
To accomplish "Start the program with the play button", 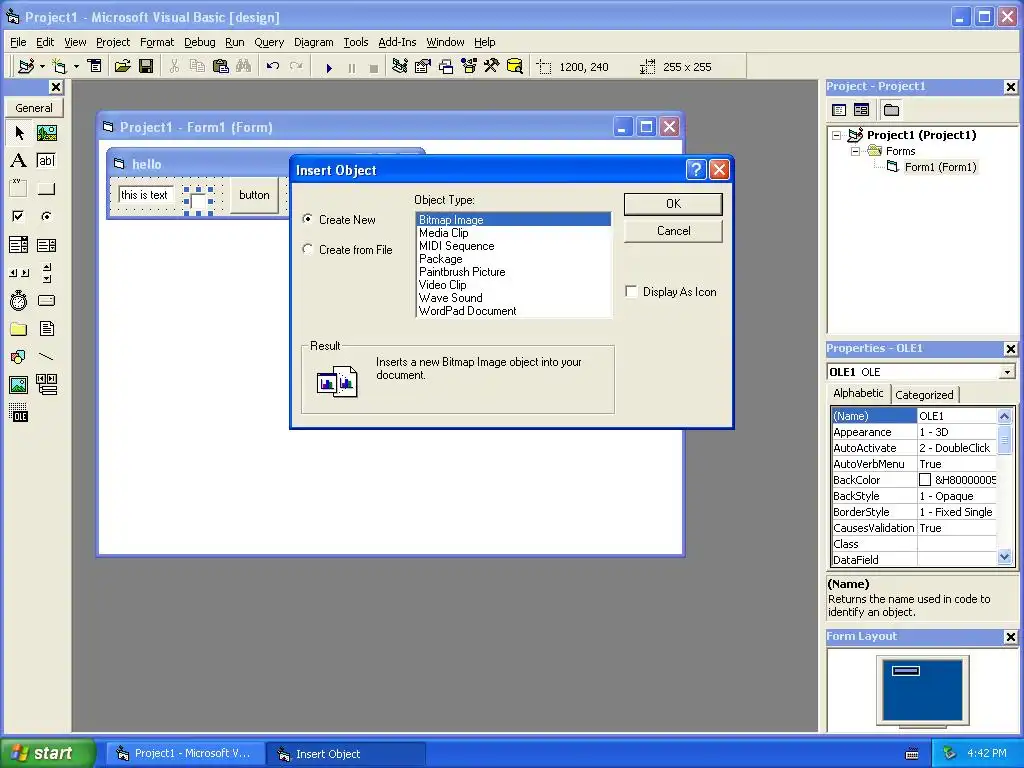I will coord(329,67).
